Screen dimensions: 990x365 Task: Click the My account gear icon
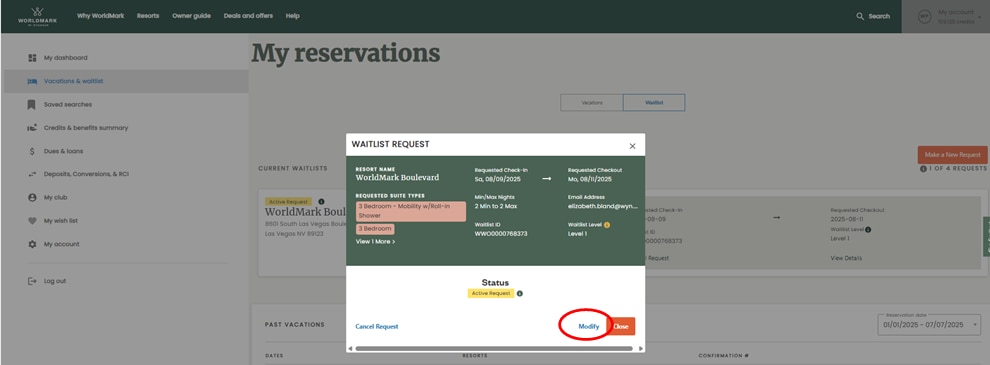[32, 244]
